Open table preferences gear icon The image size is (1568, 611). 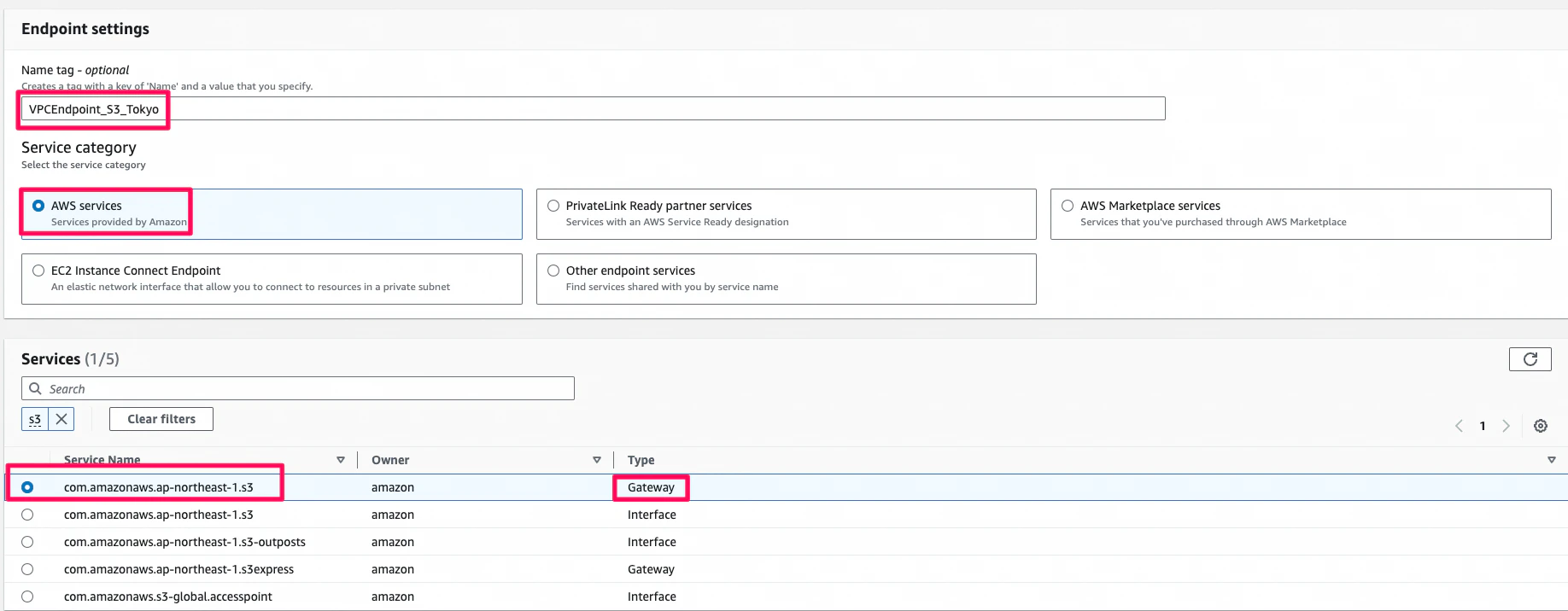tap(1541, 426)
